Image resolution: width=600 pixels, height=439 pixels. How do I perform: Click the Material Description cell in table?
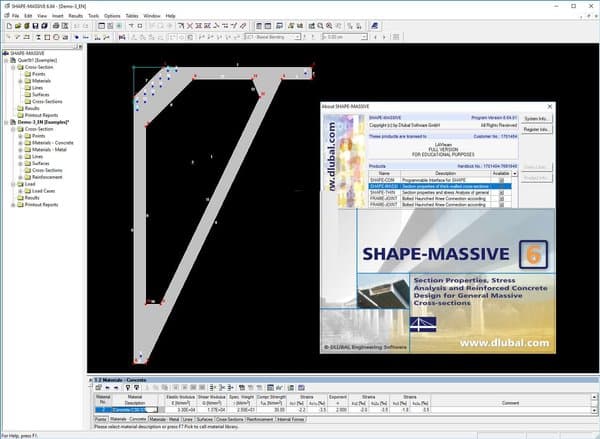click(x=135, y=410)
